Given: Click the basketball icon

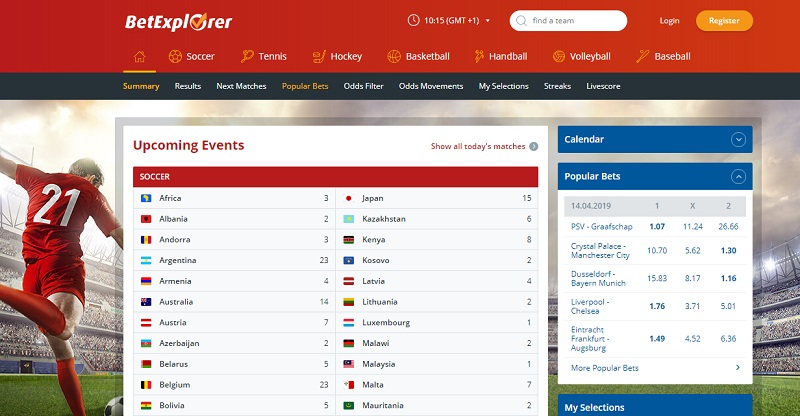Looking at the screenshot, I should pos(393,56).
